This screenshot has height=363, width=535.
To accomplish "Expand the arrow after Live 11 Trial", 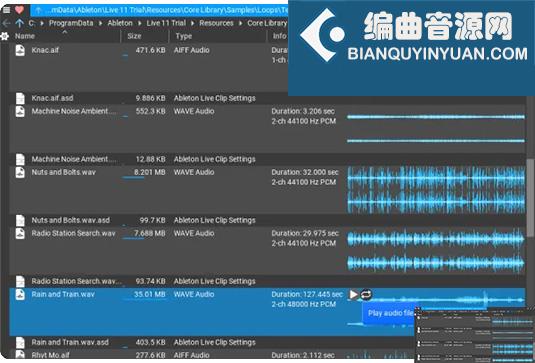I will point(193,24).
